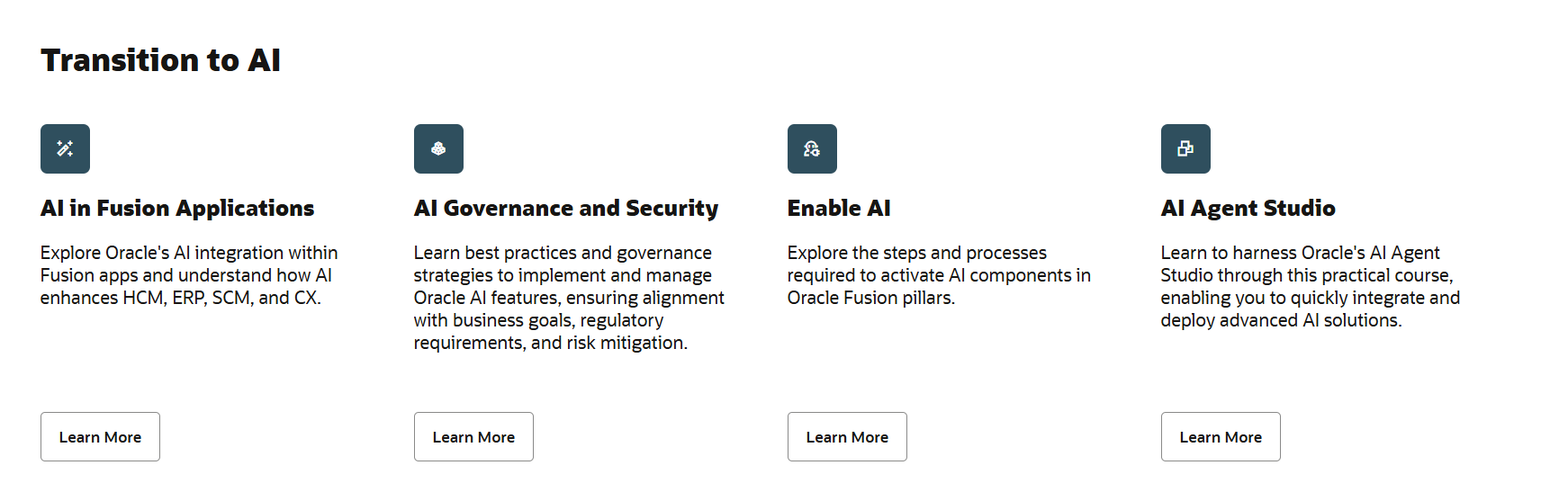Open Learn More for AI in Fusion Applications
This screenshot has width=1568, height=501.
(100, 437)
